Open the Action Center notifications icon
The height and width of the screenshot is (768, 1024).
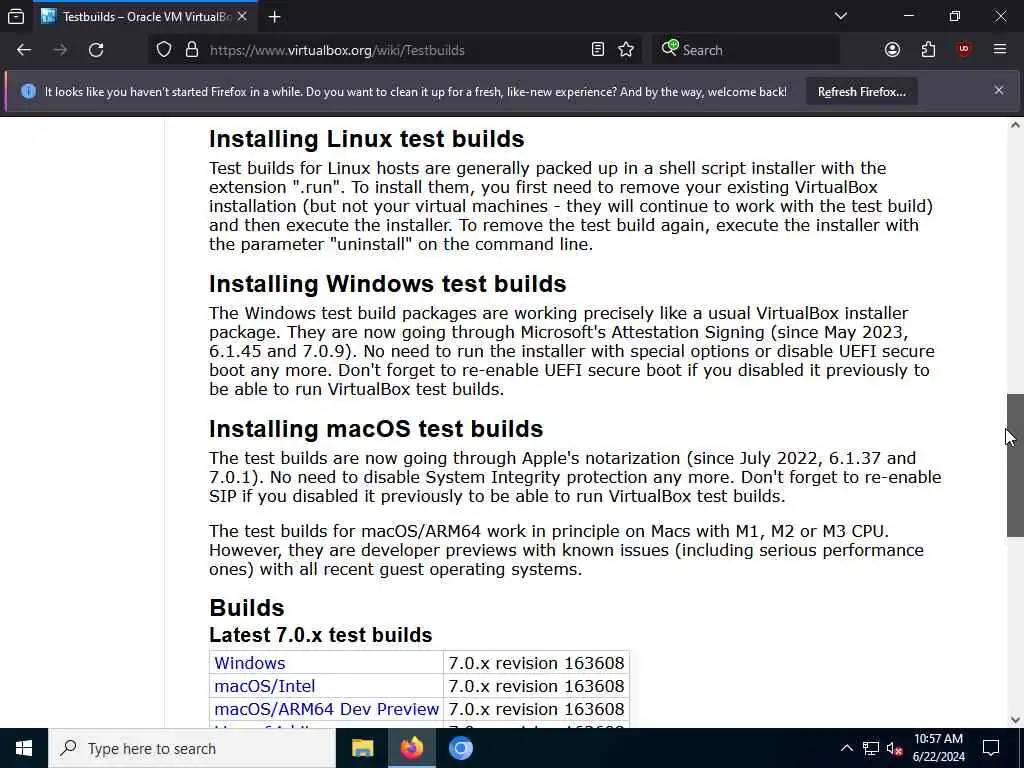coord(991,748)
